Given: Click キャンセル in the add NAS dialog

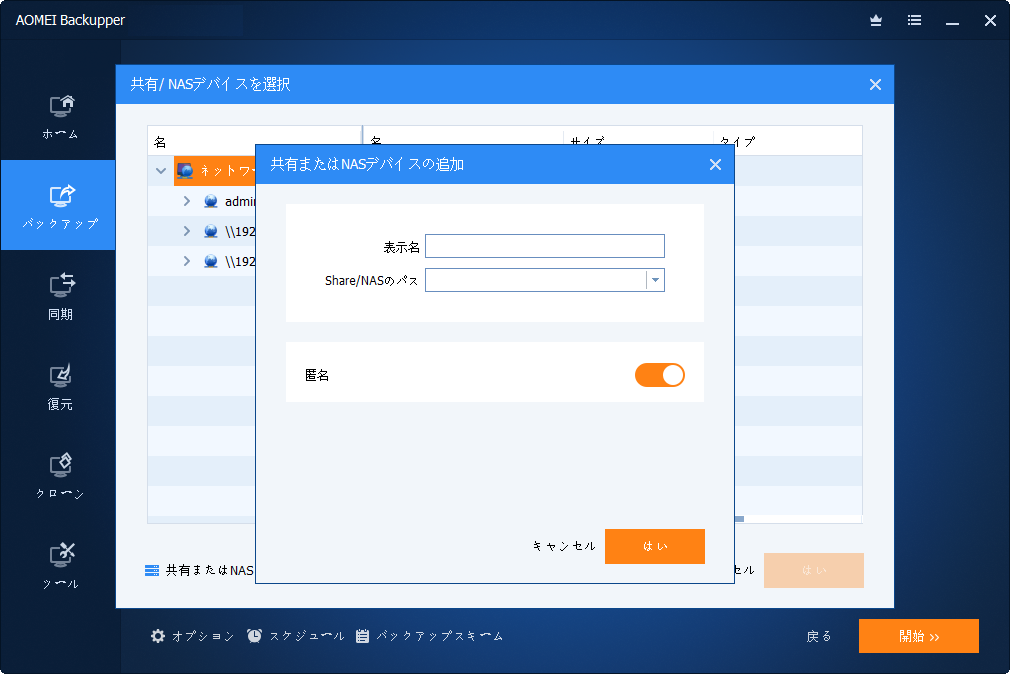Looking at the screenshot, I should coord(564,546).
